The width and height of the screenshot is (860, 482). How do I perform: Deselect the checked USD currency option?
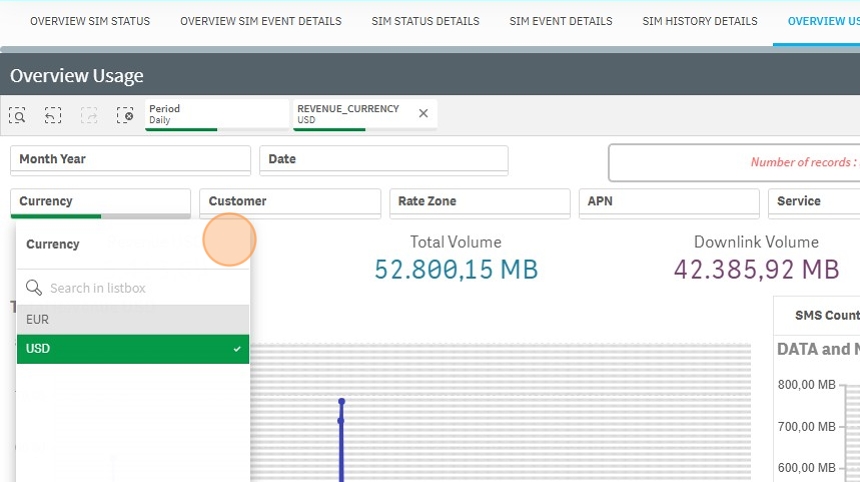point(132,349)
